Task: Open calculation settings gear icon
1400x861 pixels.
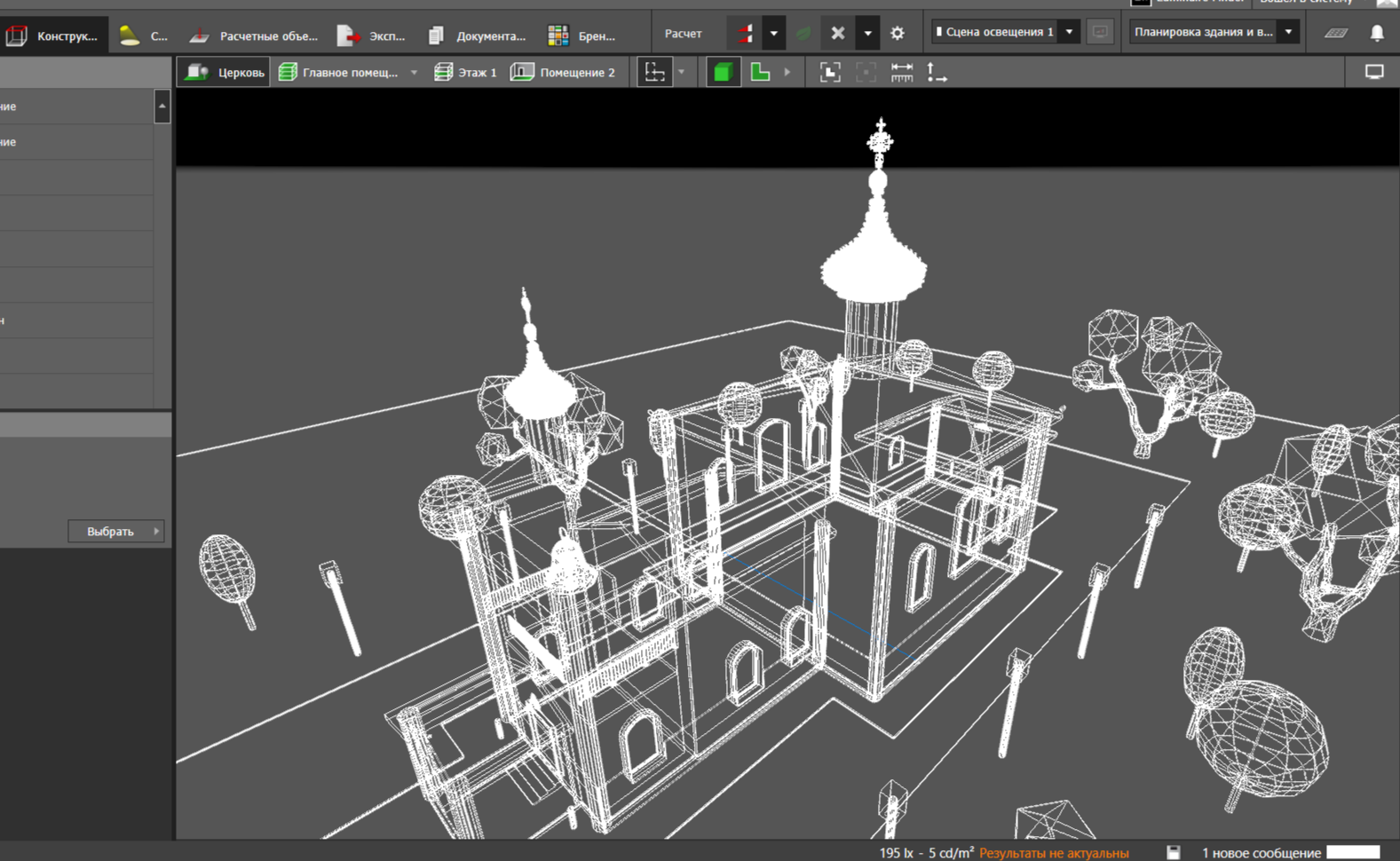Action: click(898, 34)
